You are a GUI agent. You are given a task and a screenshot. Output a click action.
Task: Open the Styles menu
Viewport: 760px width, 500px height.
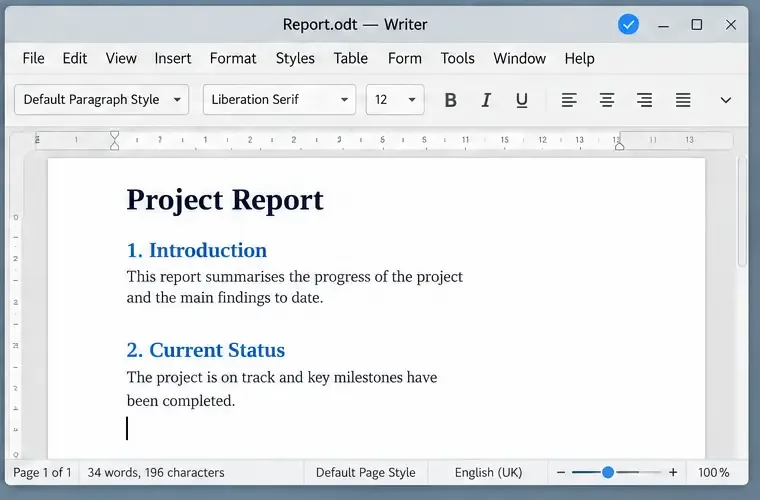[295, 58]
